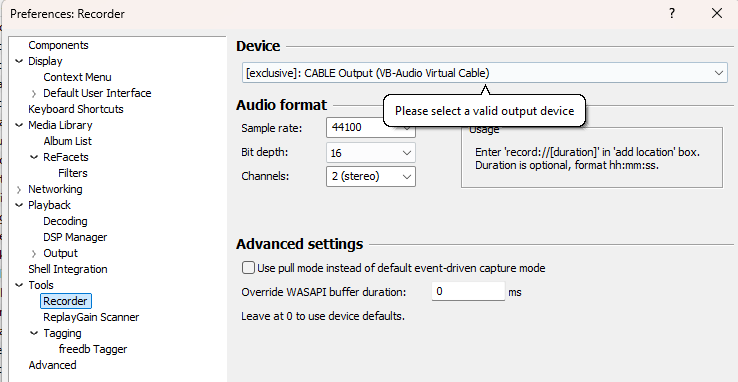Select the ReFacets page

(66, 157)
